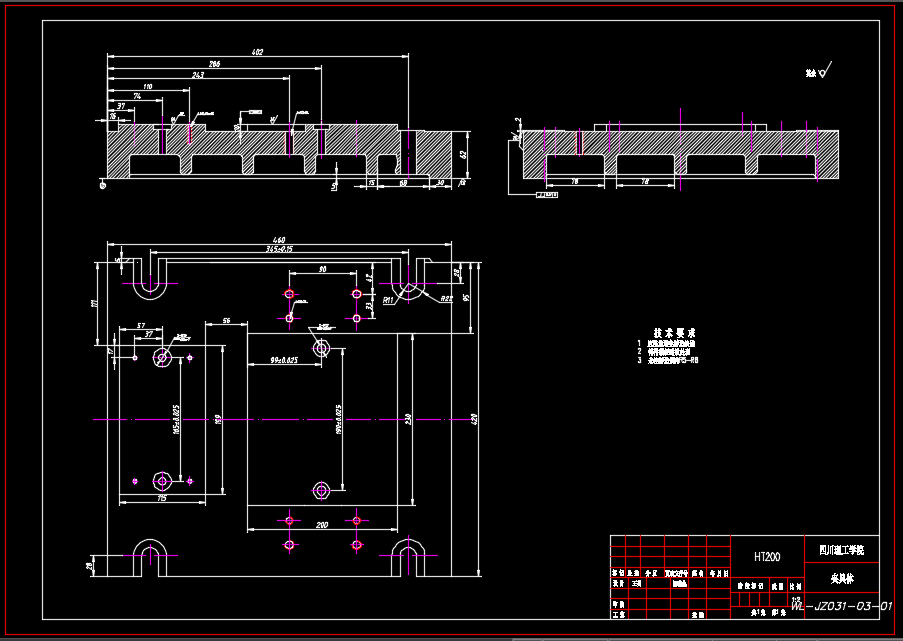Screen dimensions: 903x641
Task: Click the 420 overall height dimension
Action: pos(475,419)
